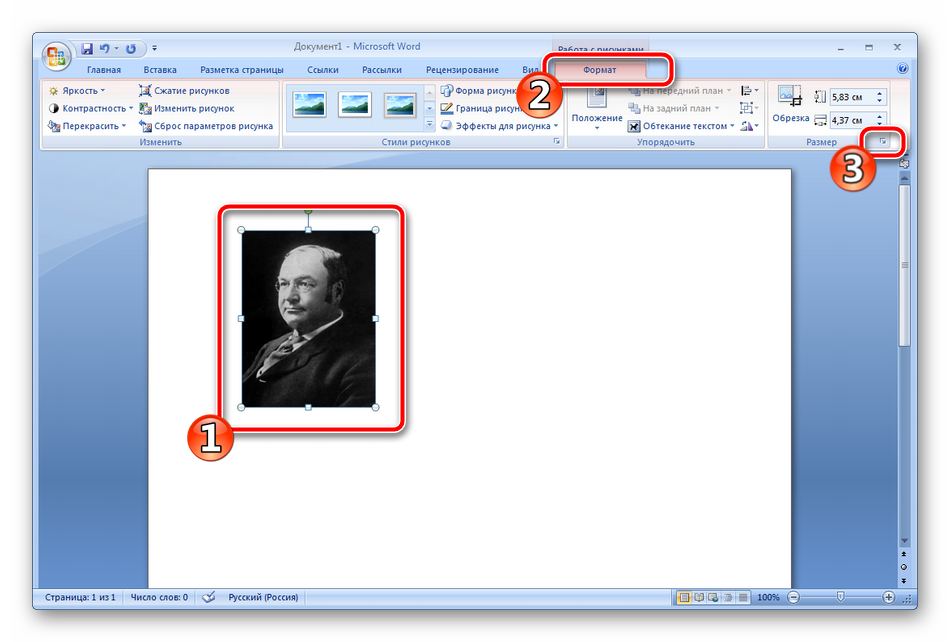Click Сжатие рисунков (compress pictures)

click(184, 91)
